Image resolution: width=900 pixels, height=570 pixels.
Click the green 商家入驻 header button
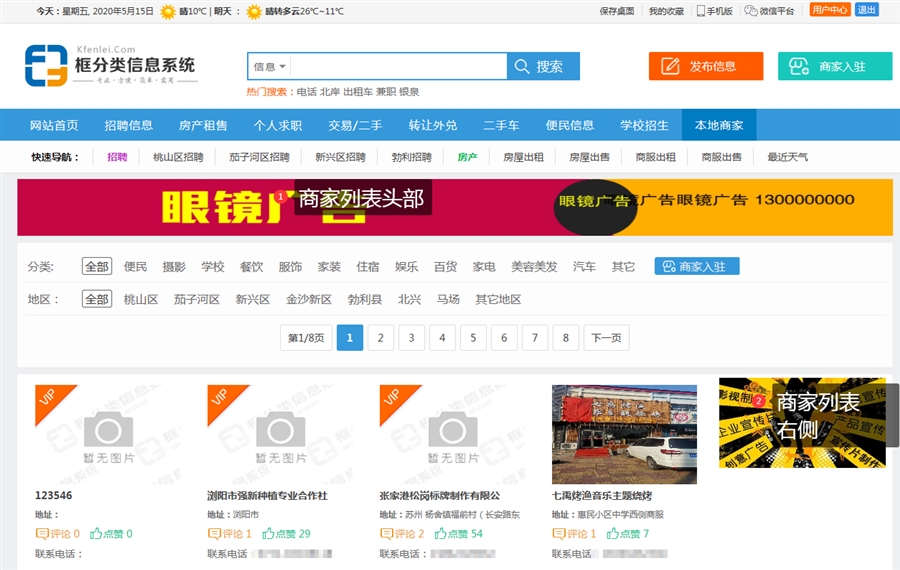click(x=834, y=66)
